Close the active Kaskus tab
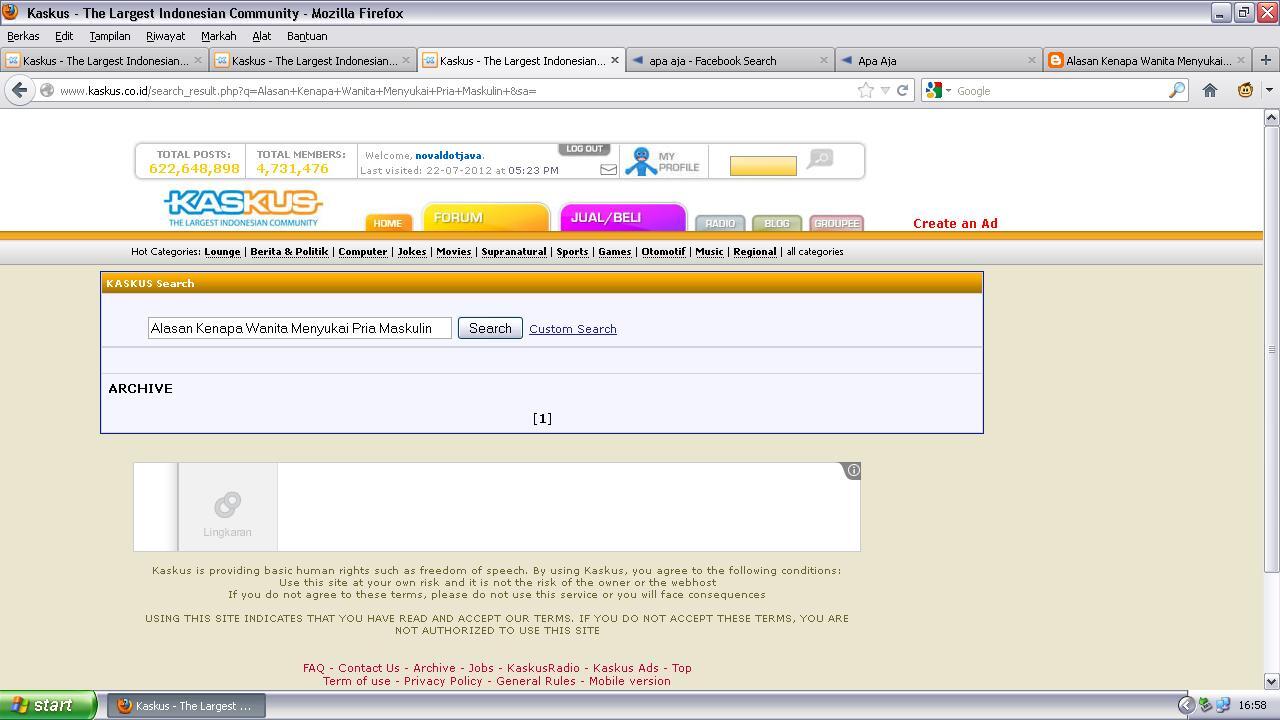 point(615,60)
